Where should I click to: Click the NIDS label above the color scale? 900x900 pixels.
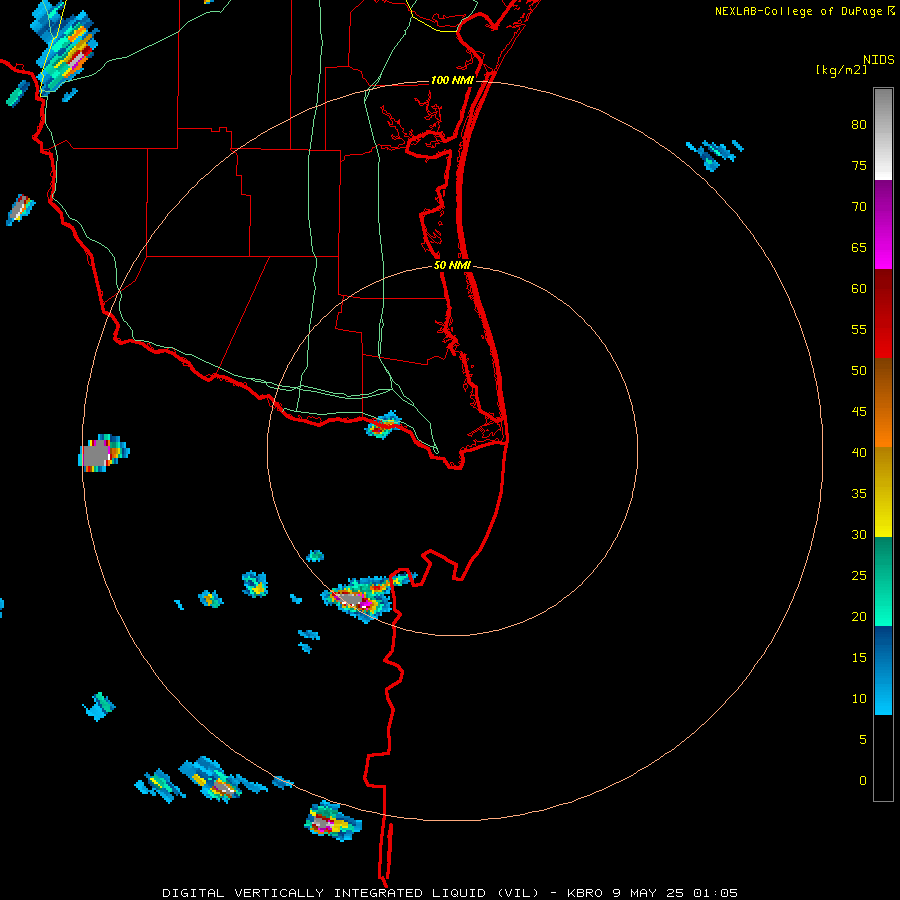click(x=879, y=60)
